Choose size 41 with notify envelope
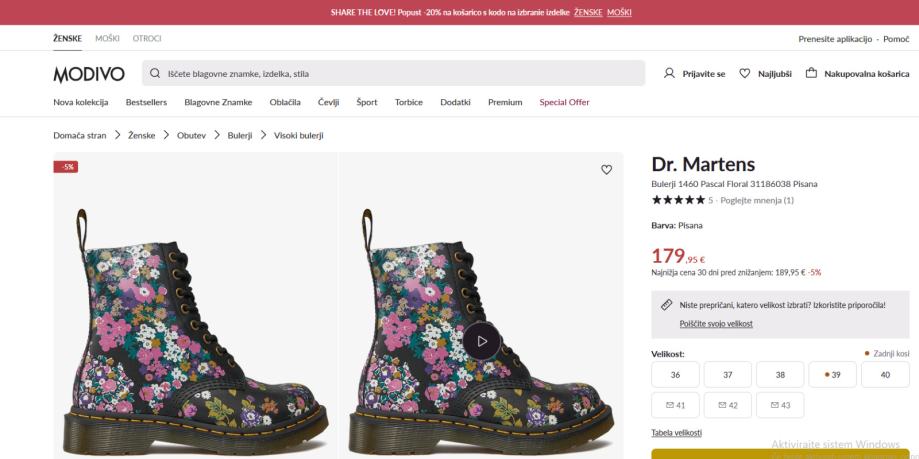Viewport: 919px width, 459px height. pyautogui.click(x=675, y=405)
